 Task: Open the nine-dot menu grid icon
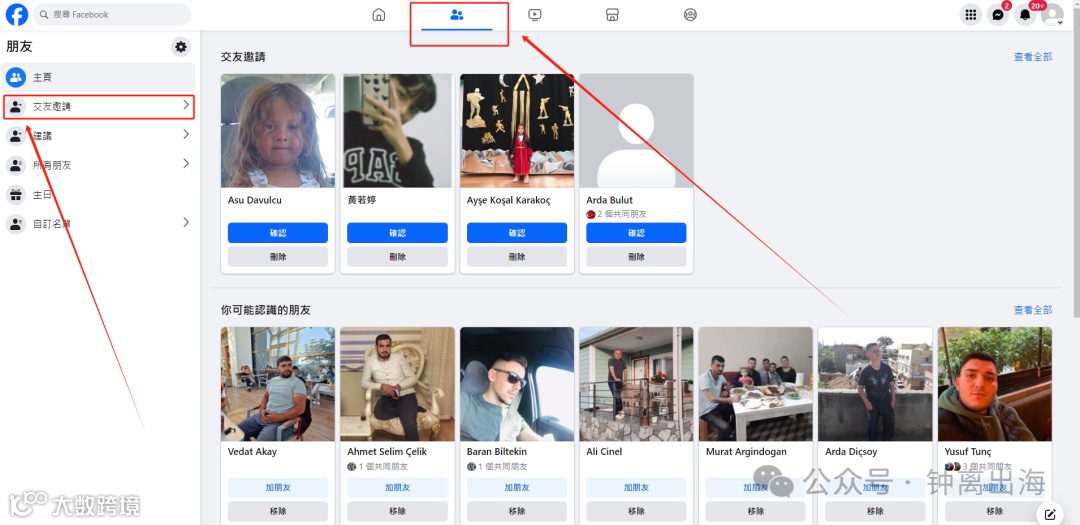[970, 14]
